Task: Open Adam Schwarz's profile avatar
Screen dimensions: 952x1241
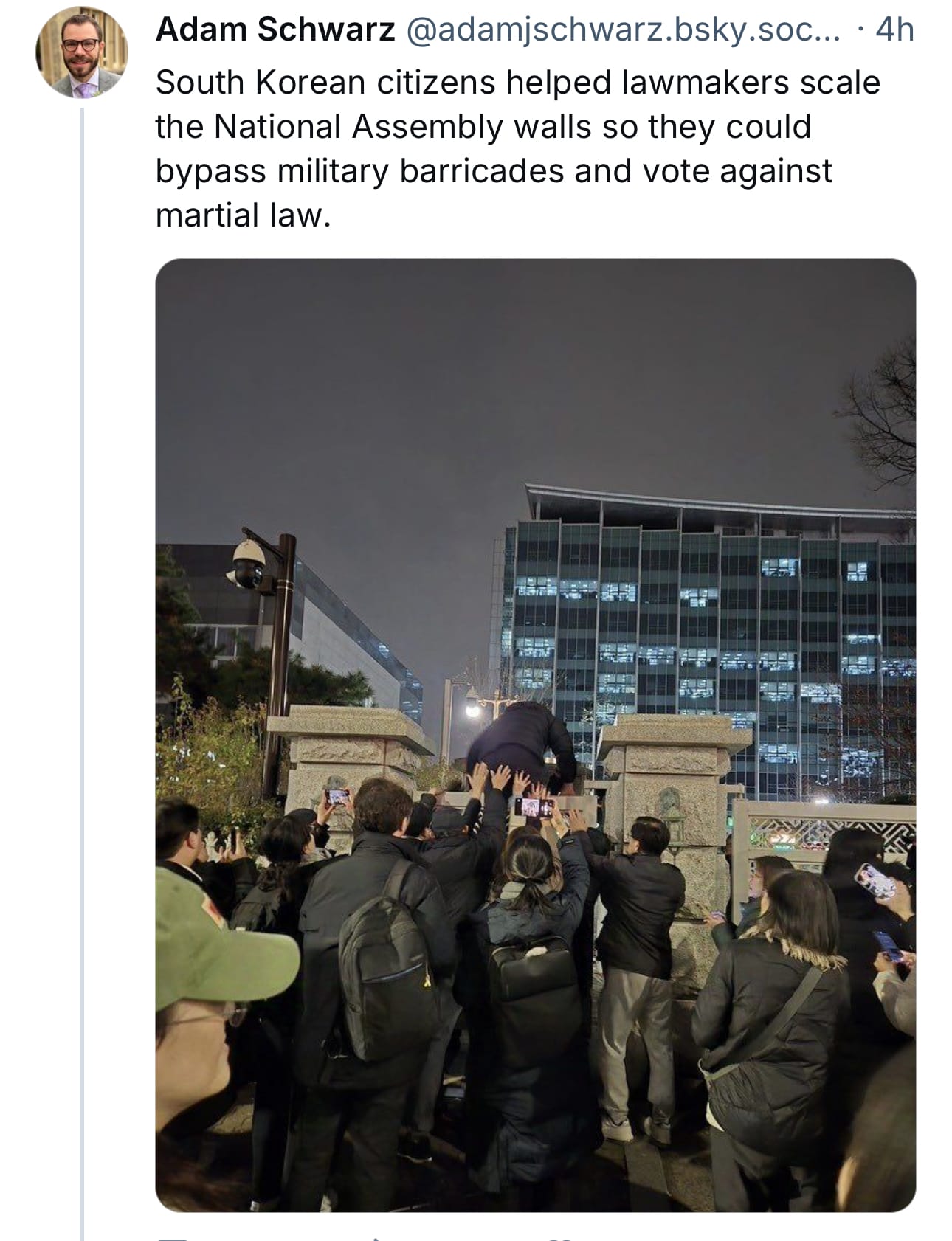Action: pyautogui.click(x=81, y=53)
